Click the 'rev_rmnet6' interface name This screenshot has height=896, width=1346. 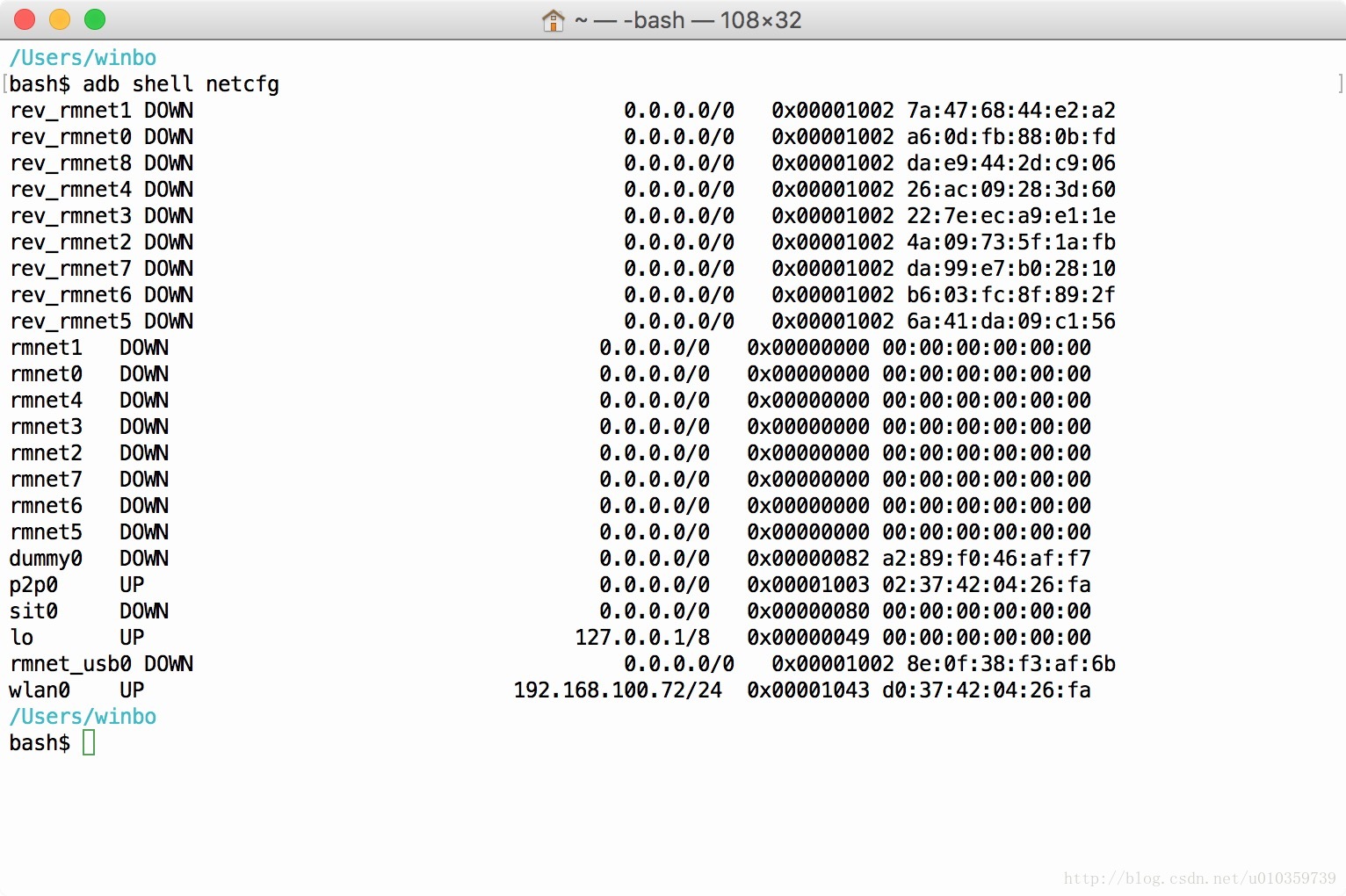point(70,295)
